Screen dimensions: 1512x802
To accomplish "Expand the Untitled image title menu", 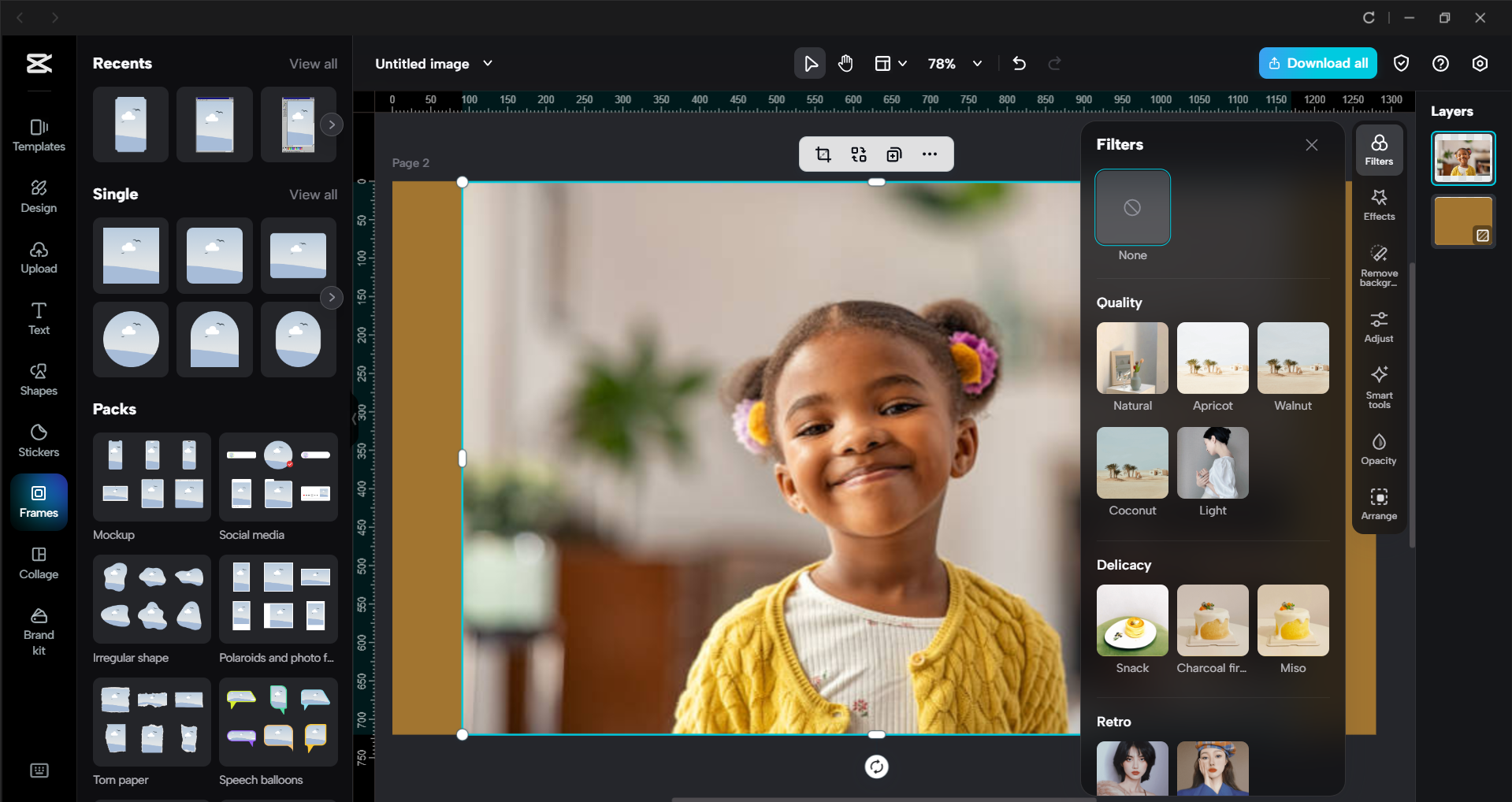I will click(x=488, y=63).
